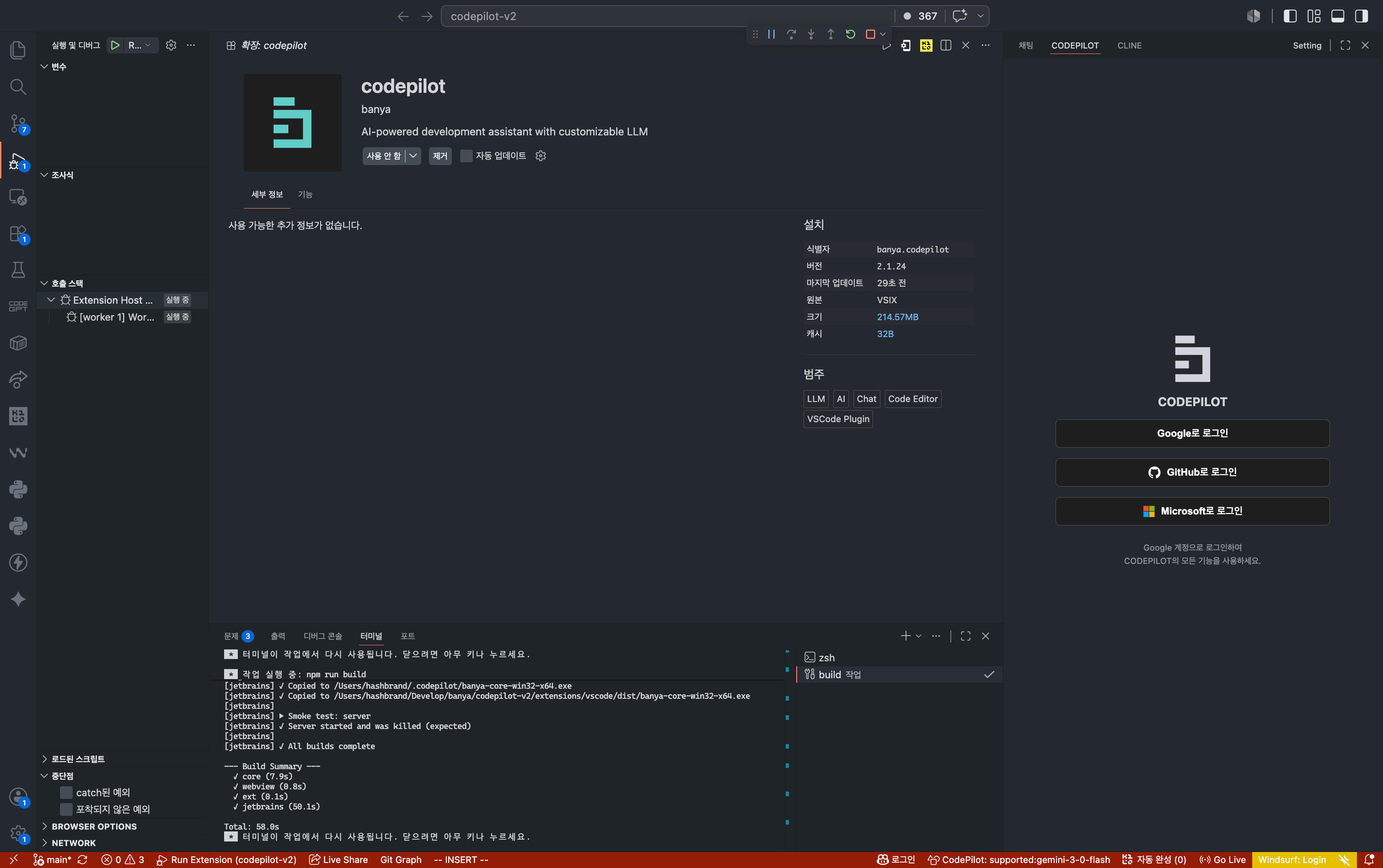The width and height of the screenshot is (1383, 868).
Task: Step out in debug toolbar
Action: click(x=831, y=34)
